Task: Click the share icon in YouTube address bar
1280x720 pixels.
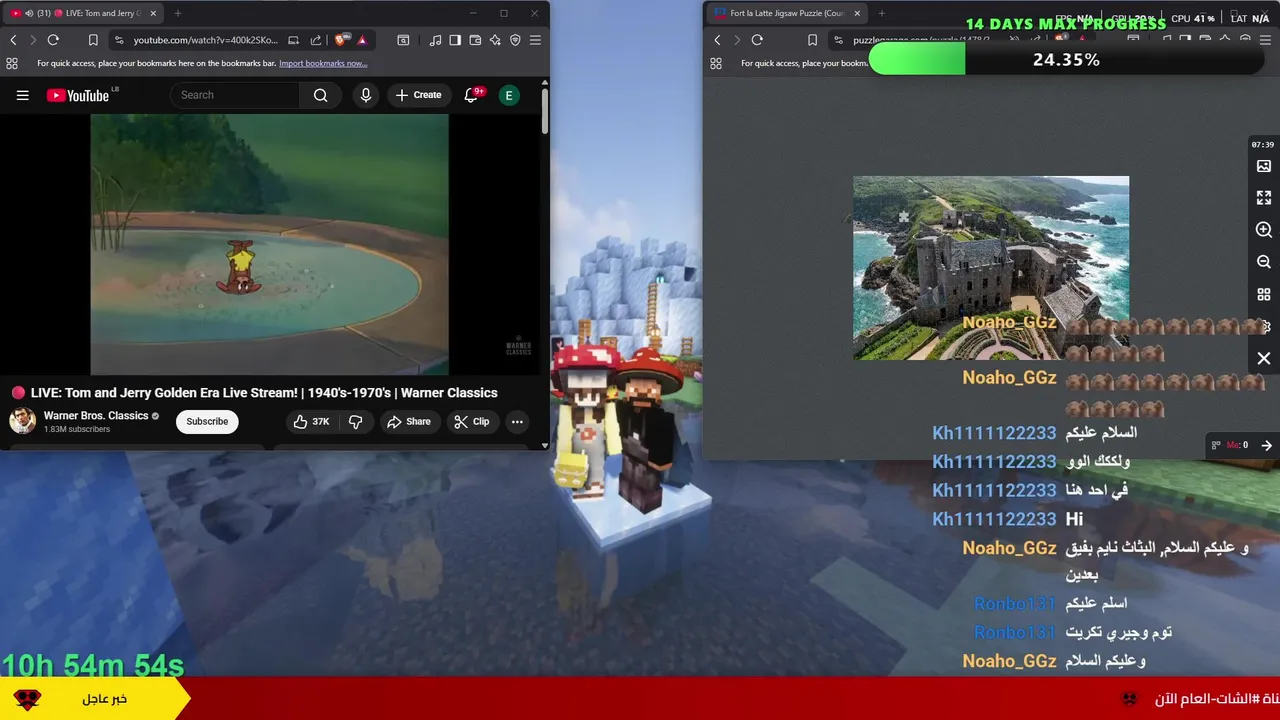Action: point(316,40)
